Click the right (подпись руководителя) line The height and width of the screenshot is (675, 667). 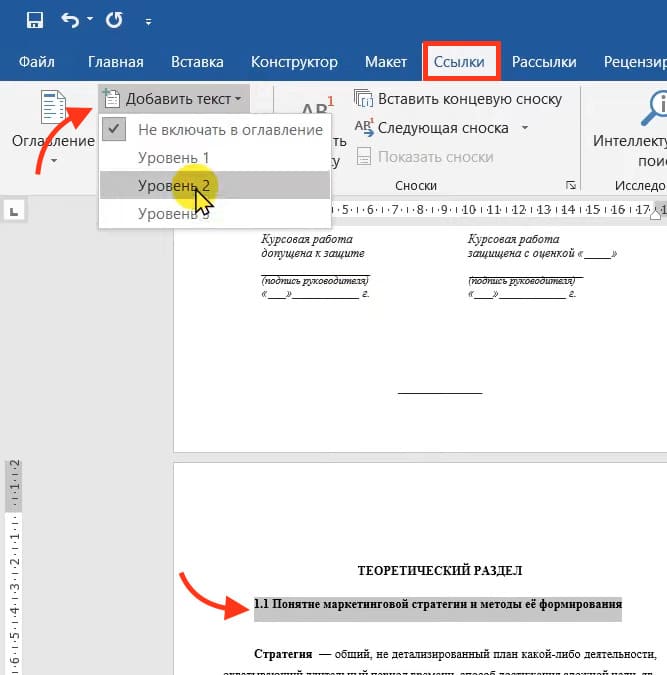tap(522, 281)
